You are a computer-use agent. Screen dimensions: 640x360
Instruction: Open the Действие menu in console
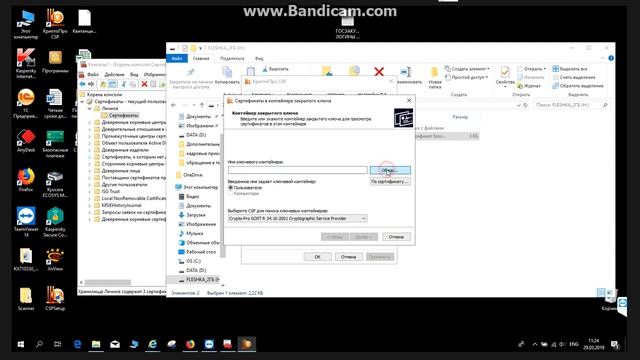click(114, 75)
